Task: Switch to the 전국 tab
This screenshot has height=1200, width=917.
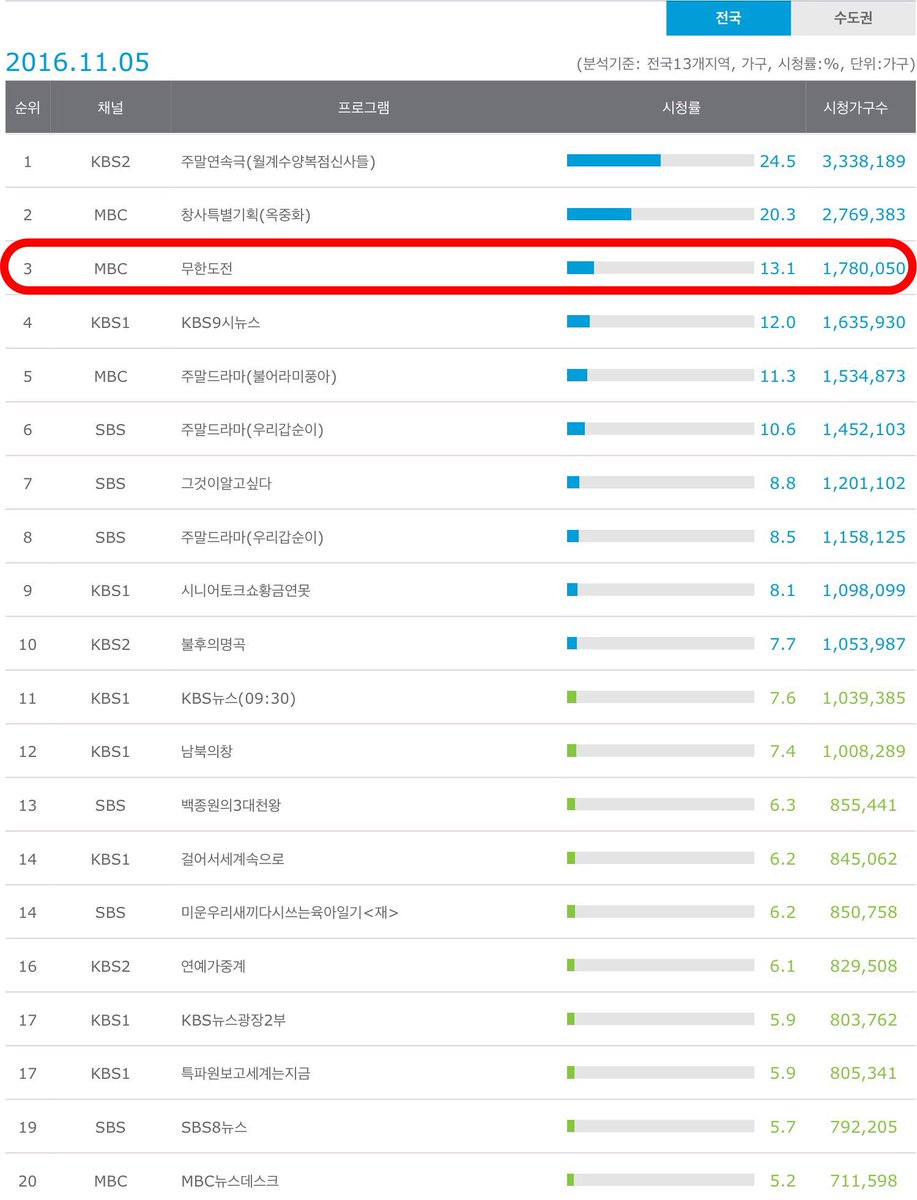Action: [728, 18]
